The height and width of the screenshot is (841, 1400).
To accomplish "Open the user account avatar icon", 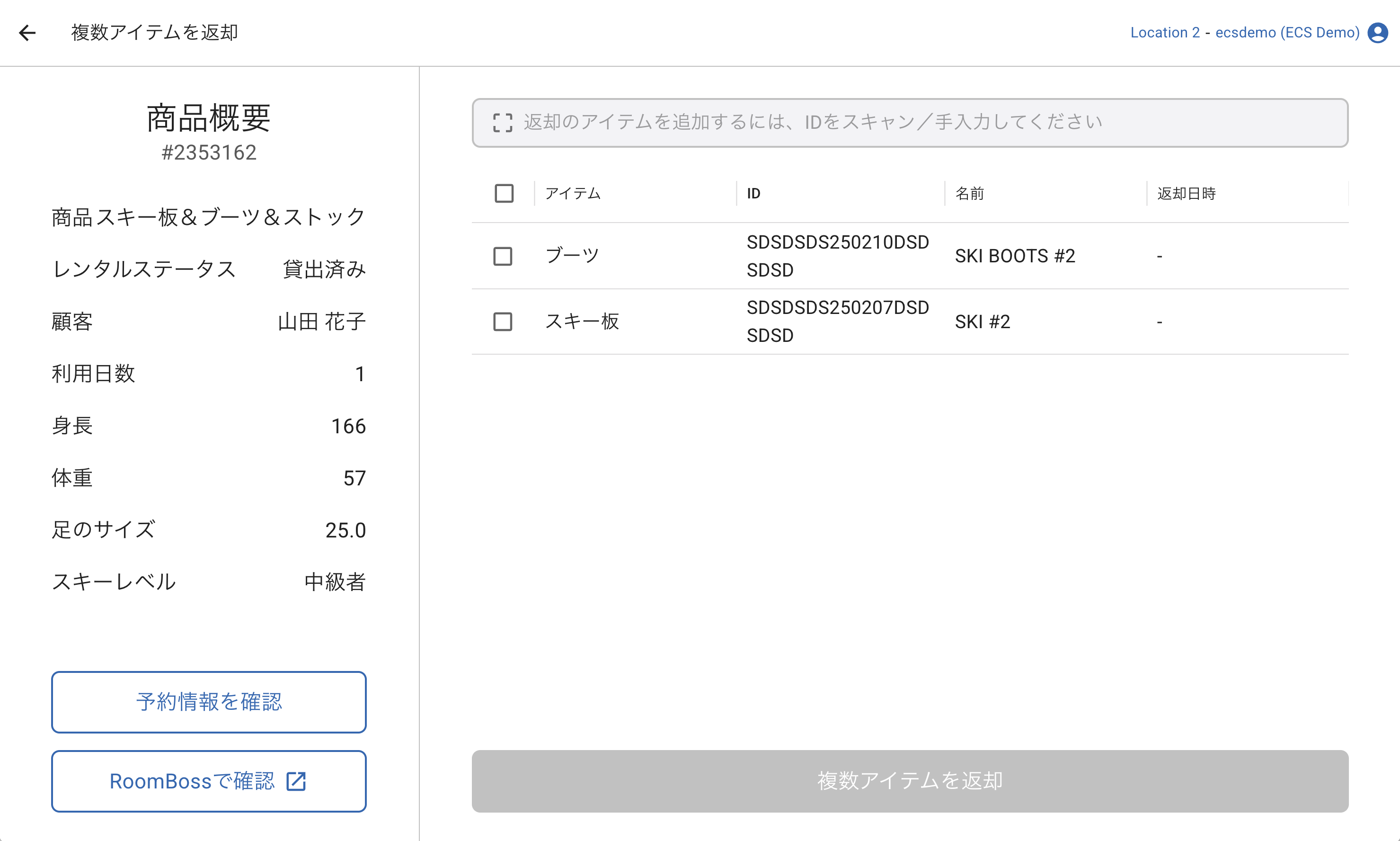I will click(x=1377, y=33).
